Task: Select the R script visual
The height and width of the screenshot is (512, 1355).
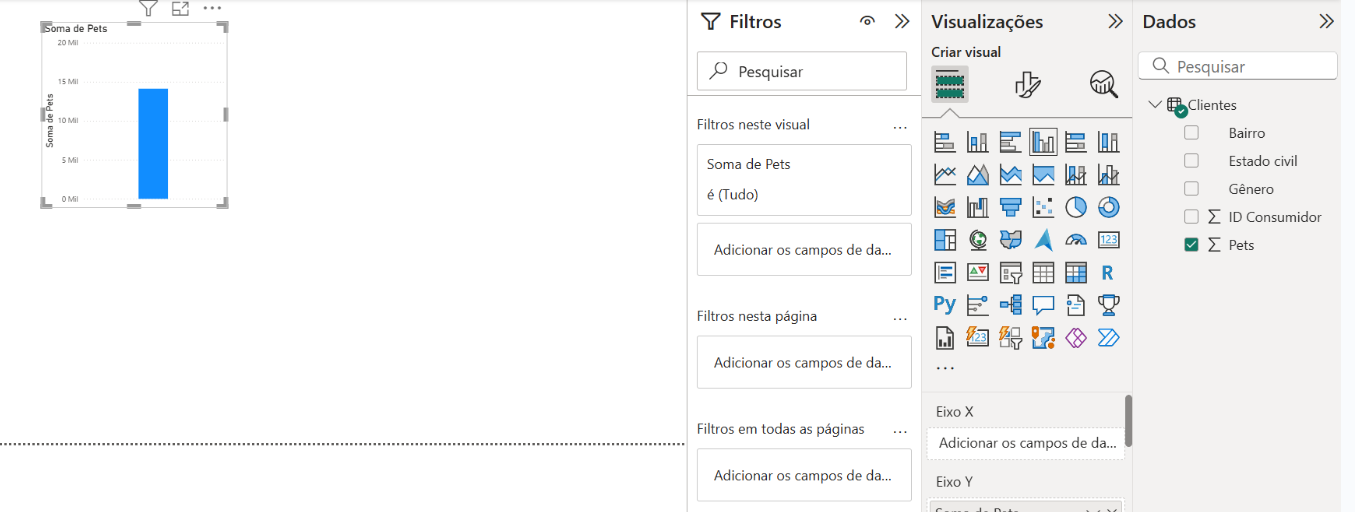Action: pos(1108,272)
